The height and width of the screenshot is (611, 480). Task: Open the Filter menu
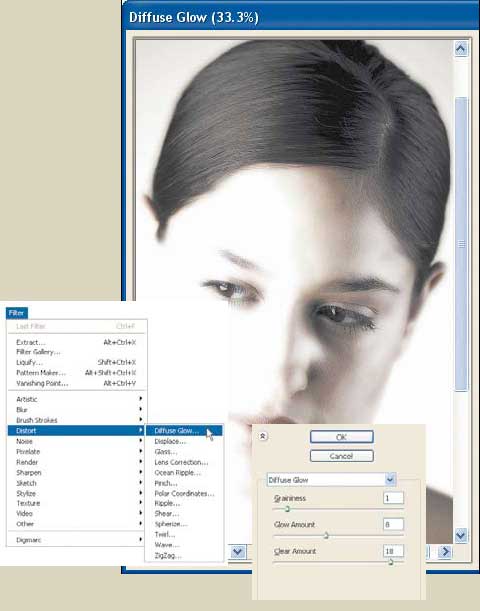point(16,313)
